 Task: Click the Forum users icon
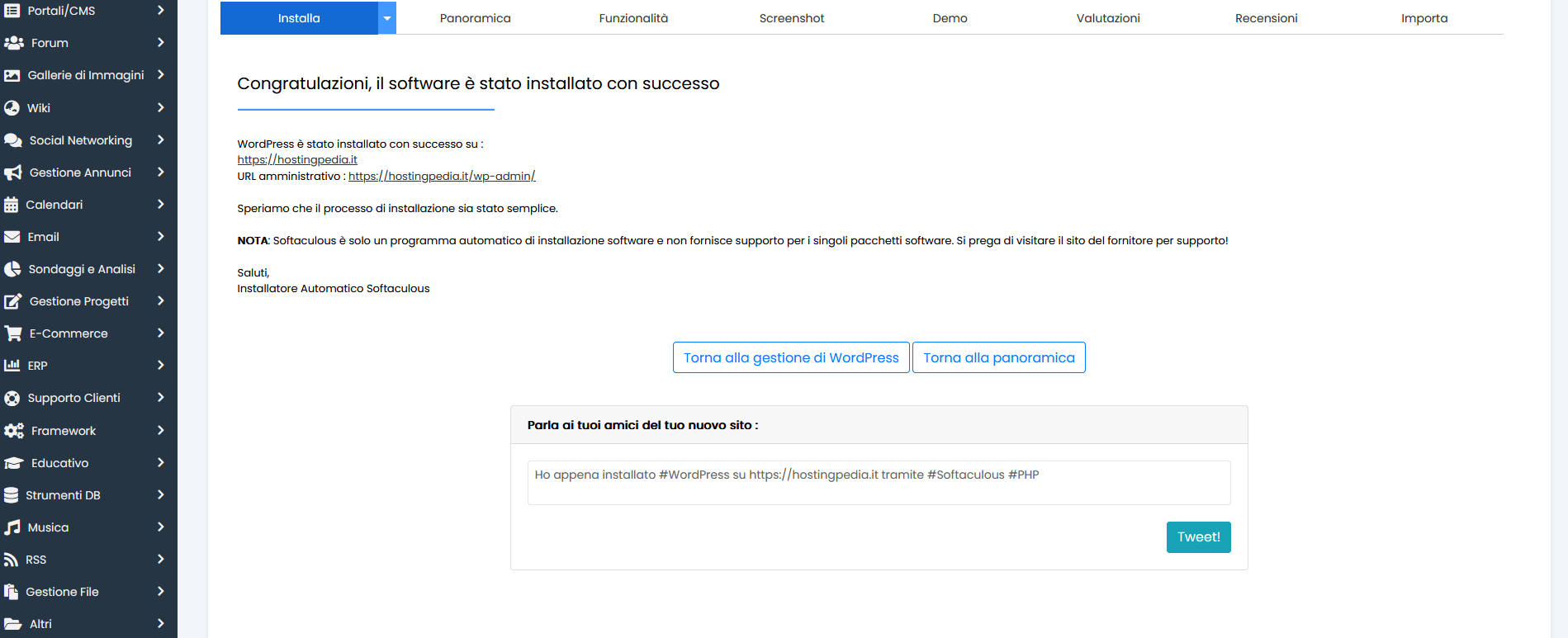(13, 43)
